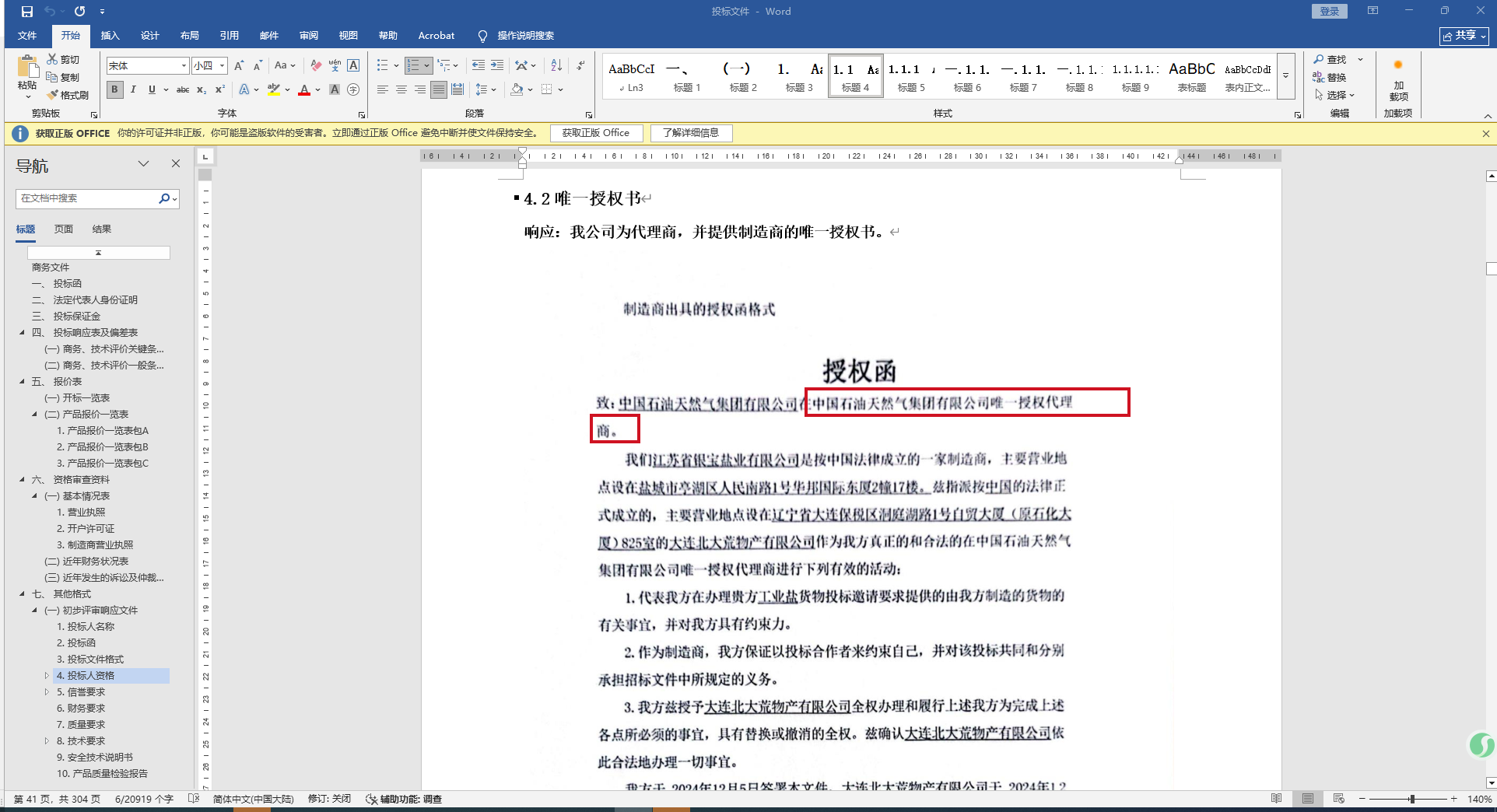Toggle character shading button
Viewport: 1497px width, 812px height.
coord(335,90)
